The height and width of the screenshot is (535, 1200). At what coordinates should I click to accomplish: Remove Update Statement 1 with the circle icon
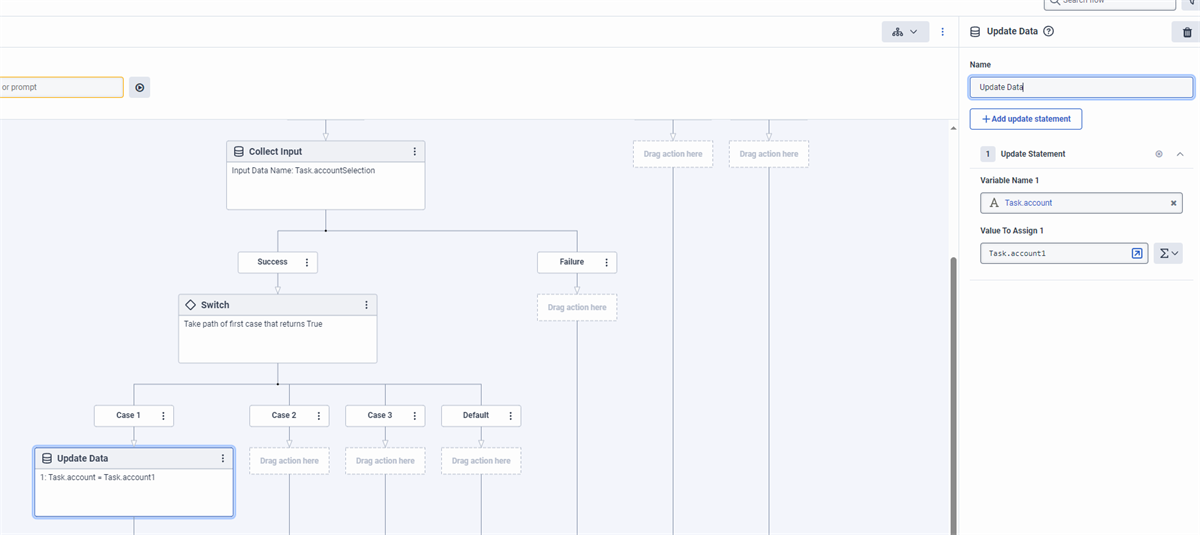(x=1159, y=154)
